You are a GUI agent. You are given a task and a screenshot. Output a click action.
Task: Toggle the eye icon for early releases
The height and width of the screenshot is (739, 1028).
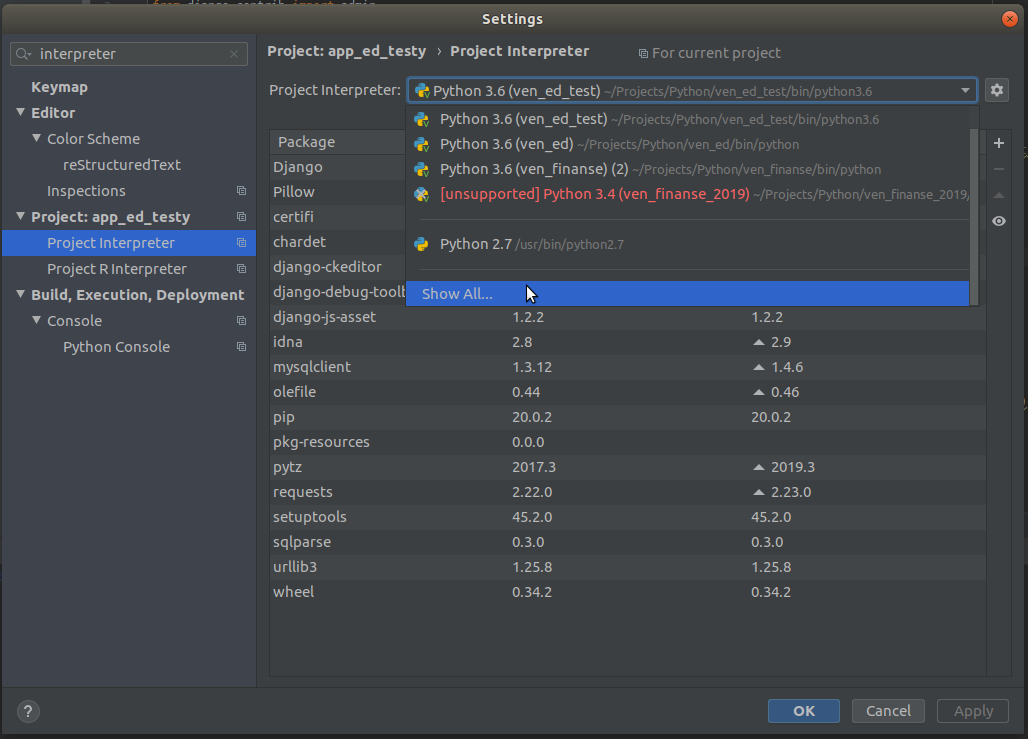pos(998,221)
